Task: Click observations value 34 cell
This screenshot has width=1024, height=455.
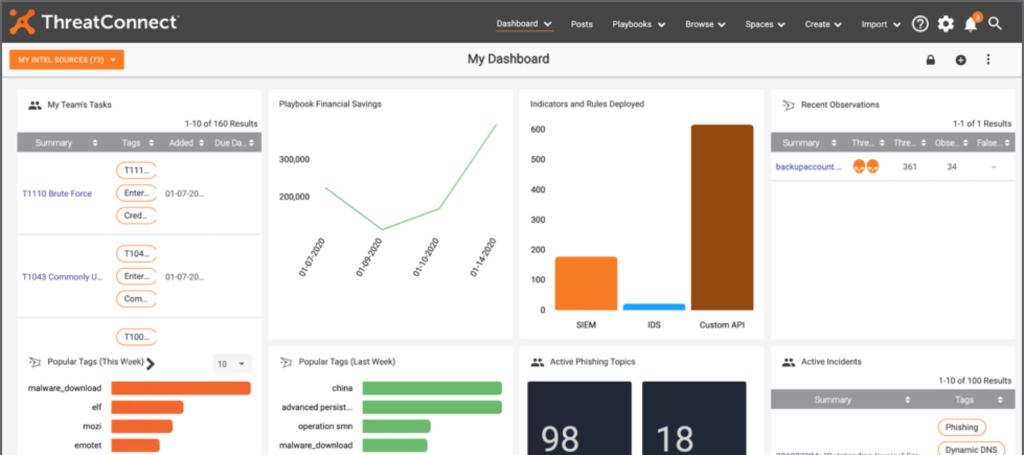Action: [952, 167]
